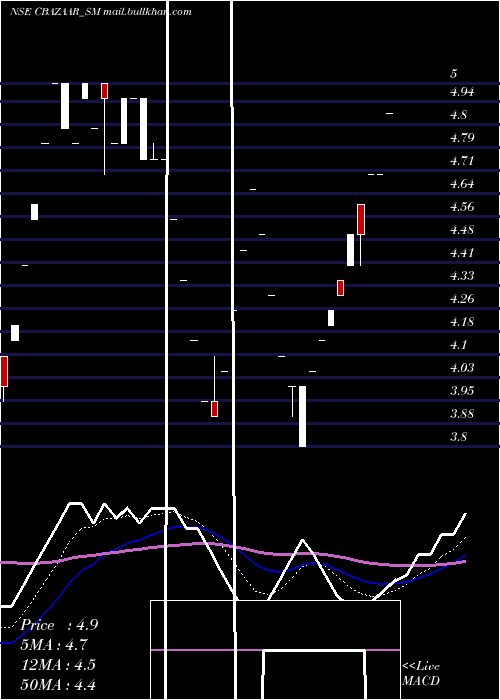
Task: Click the price axis label 5
Action: tap(454, 74)
